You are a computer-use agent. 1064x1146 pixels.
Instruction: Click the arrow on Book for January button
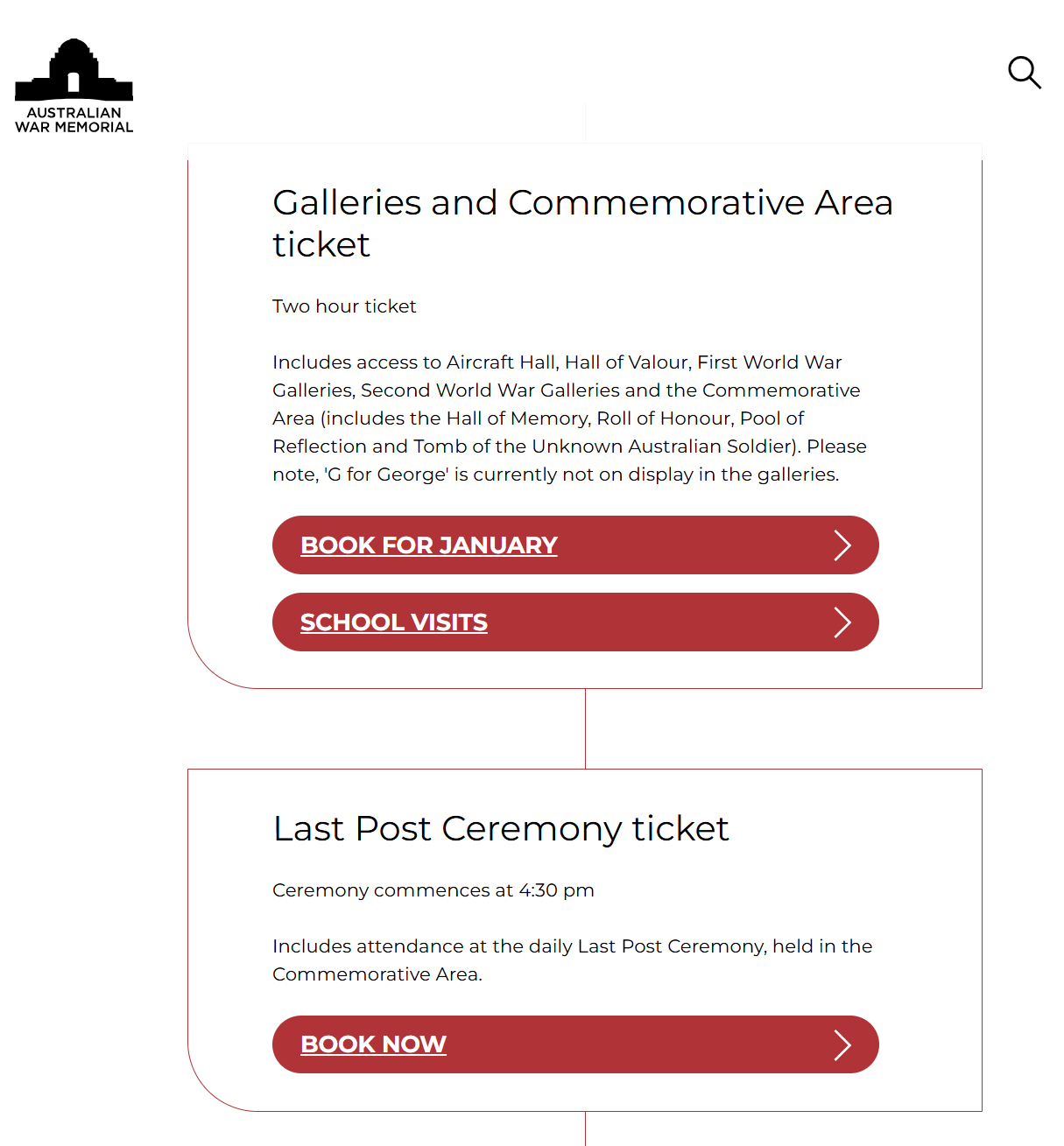842,545
